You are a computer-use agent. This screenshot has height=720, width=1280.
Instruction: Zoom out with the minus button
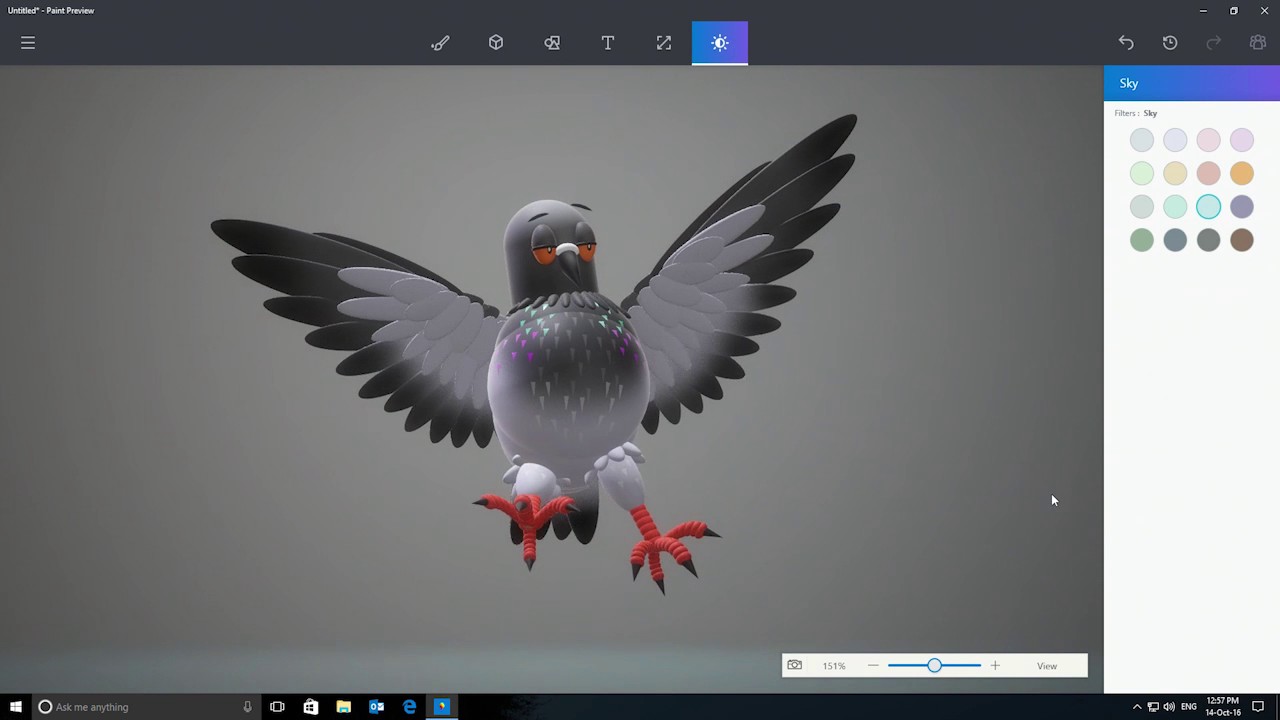(x=873, y=666)
